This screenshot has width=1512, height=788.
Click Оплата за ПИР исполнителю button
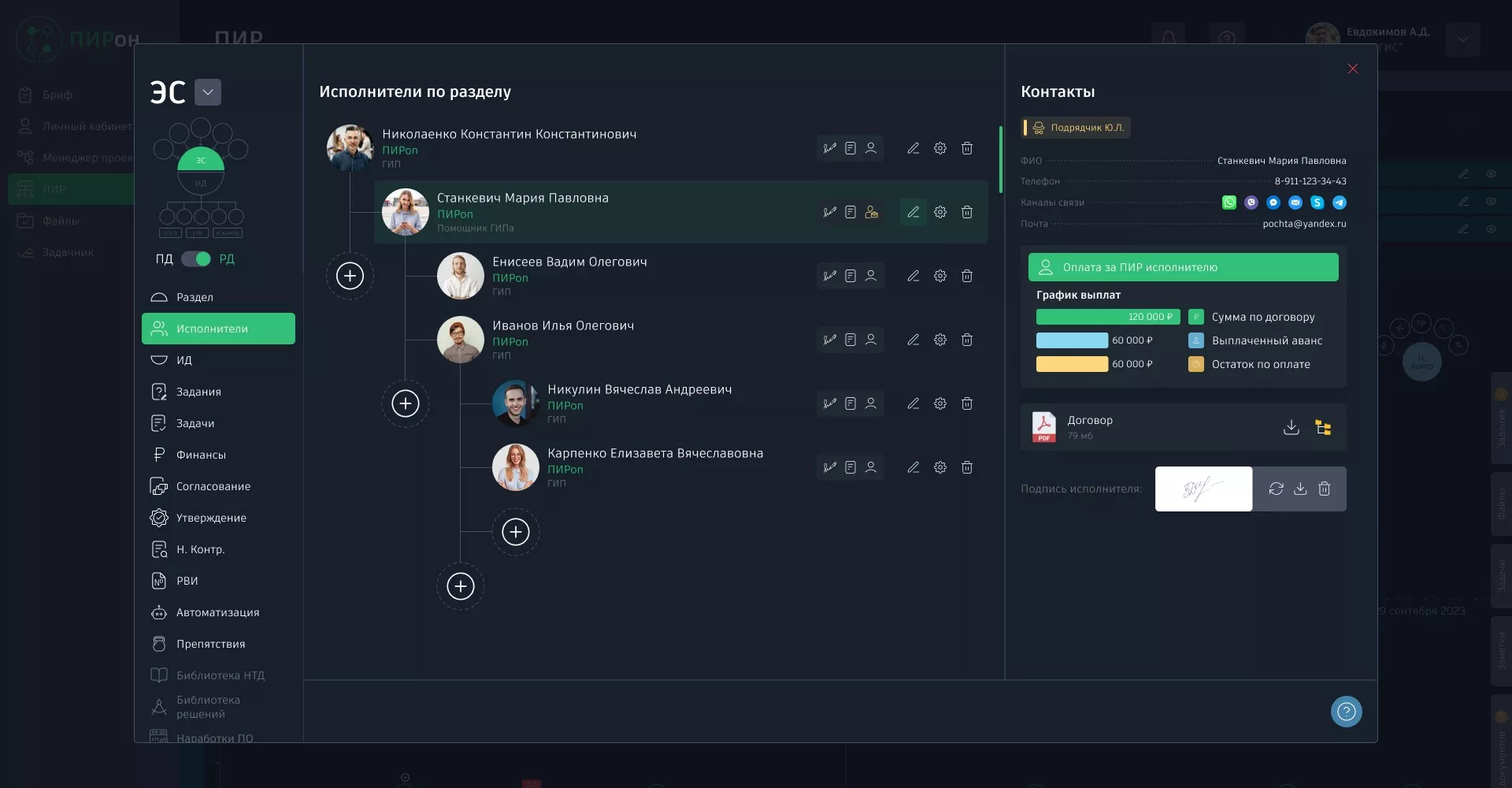tap(1183, 267)
